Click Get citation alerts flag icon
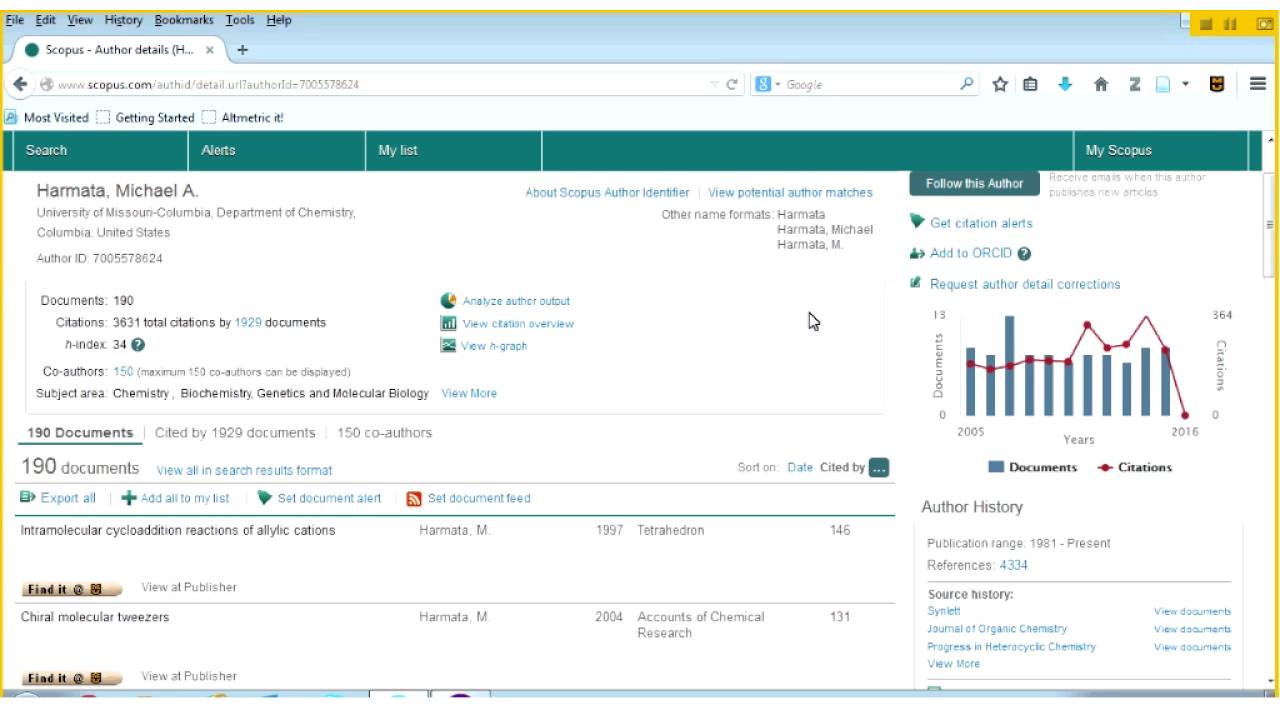The width and height of the screenshot is (1280, 720). [918, 222]
